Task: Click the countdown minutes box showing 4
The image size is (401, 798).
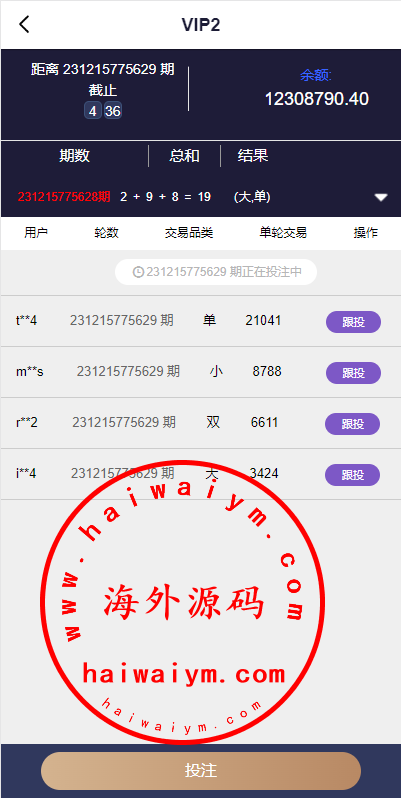Action: [93, 111]
